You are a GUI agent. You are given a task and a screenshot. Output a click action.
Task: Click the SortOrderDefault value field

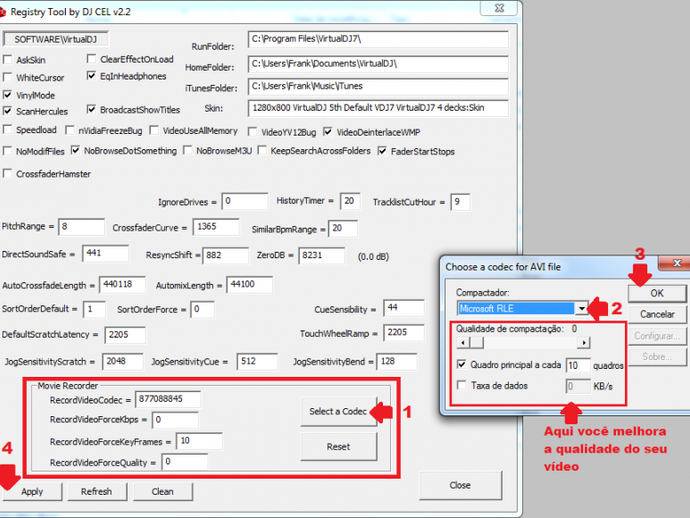click(x=95, y=309)
